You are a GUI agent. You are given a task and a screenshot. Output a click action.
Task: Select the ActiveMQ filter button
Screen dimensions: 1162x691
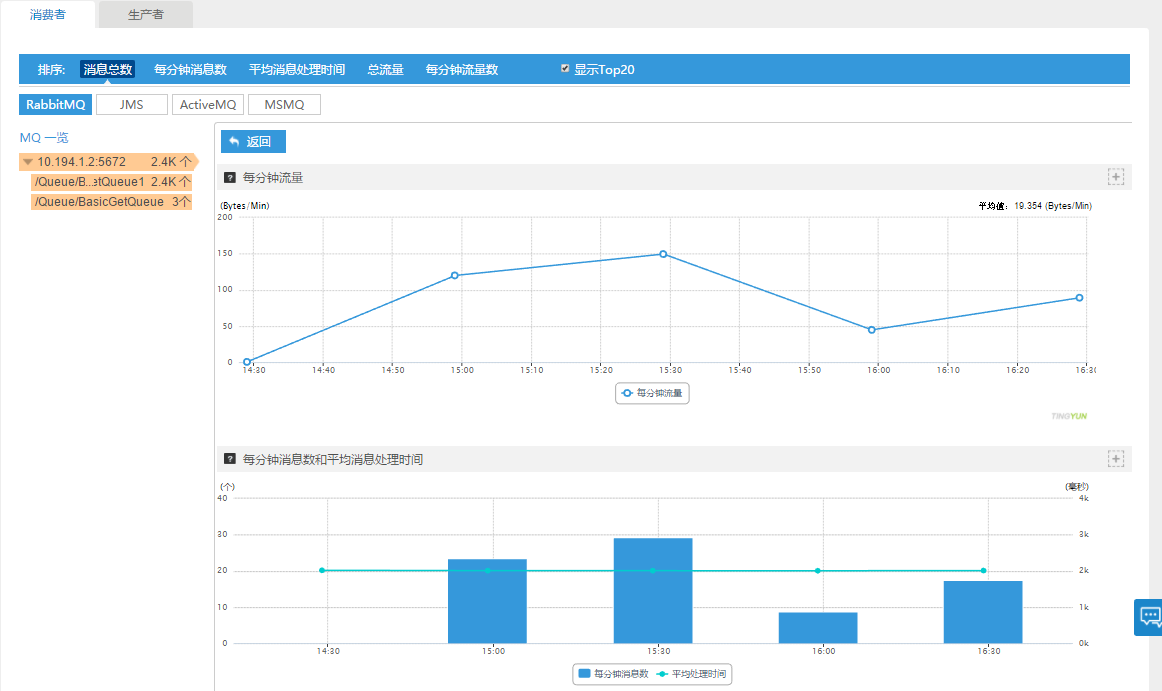coord(208,105)
